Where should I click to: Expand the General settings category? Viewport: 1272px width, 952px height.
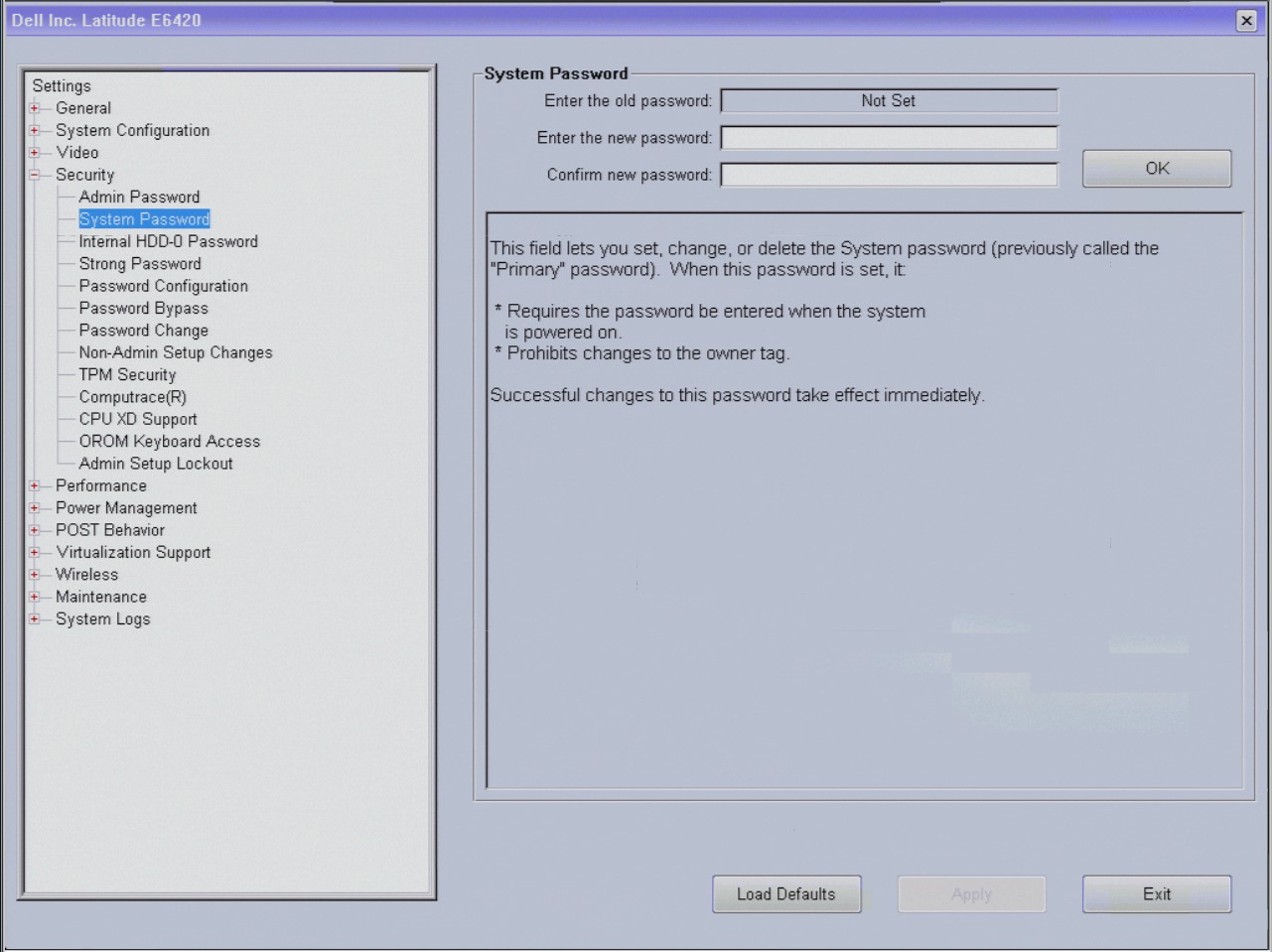click(x=37, y=107)
